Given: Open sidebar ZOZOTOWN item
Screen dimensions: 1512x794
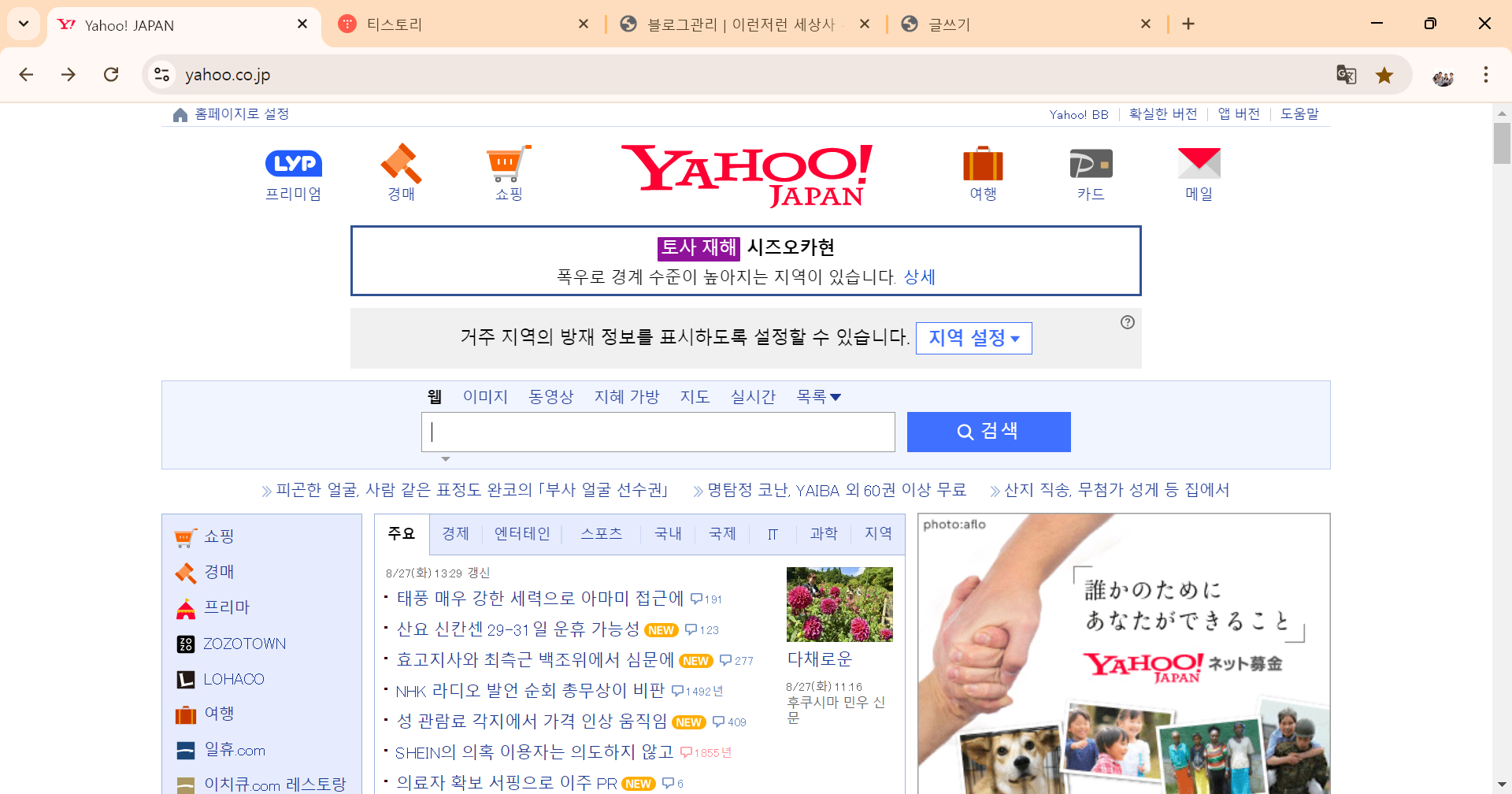Looking at the screenshot, I should [x=232, y=644].
